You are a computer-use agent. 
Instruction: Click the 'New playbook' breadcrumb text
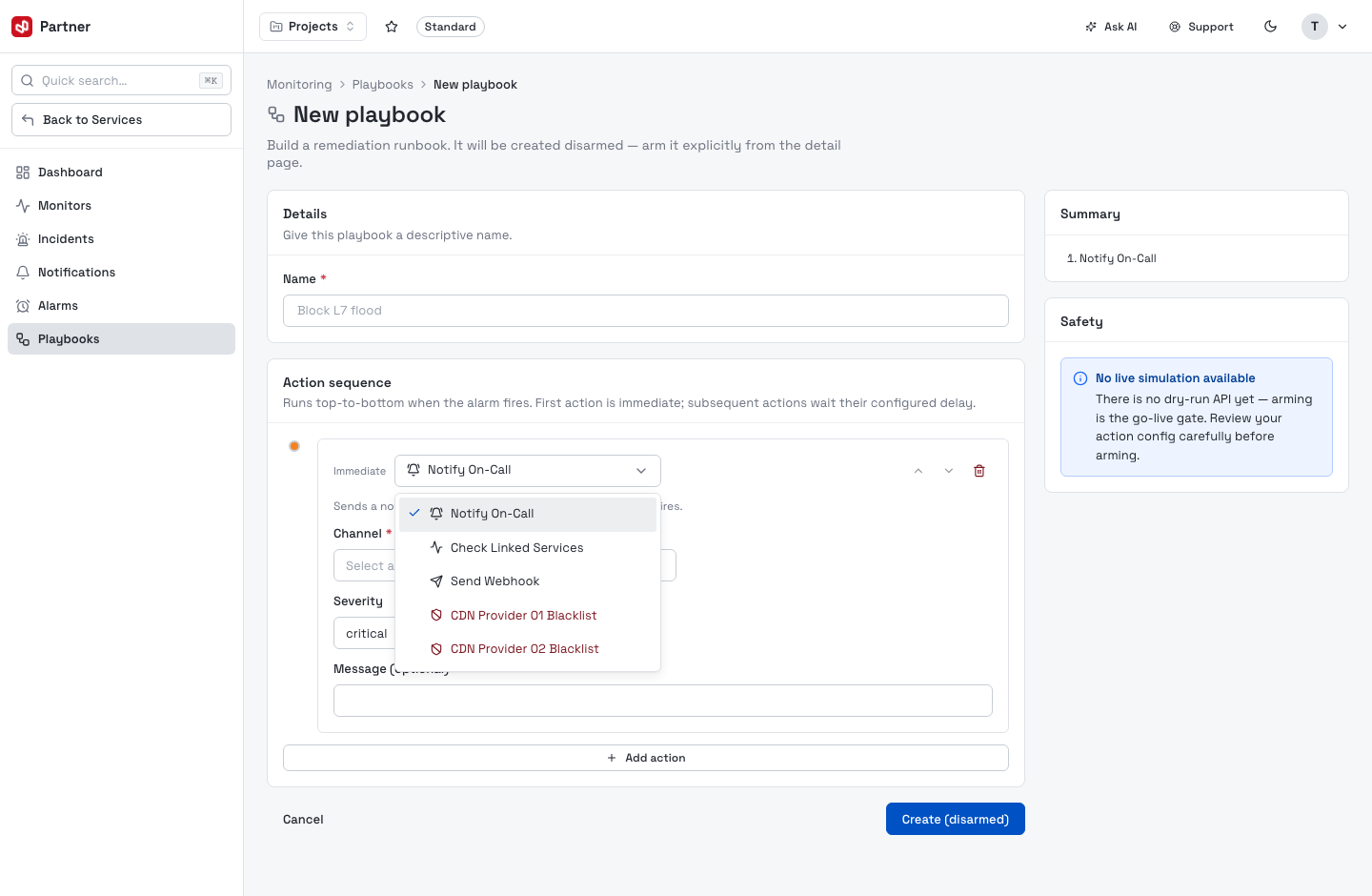tap(475, 85)
